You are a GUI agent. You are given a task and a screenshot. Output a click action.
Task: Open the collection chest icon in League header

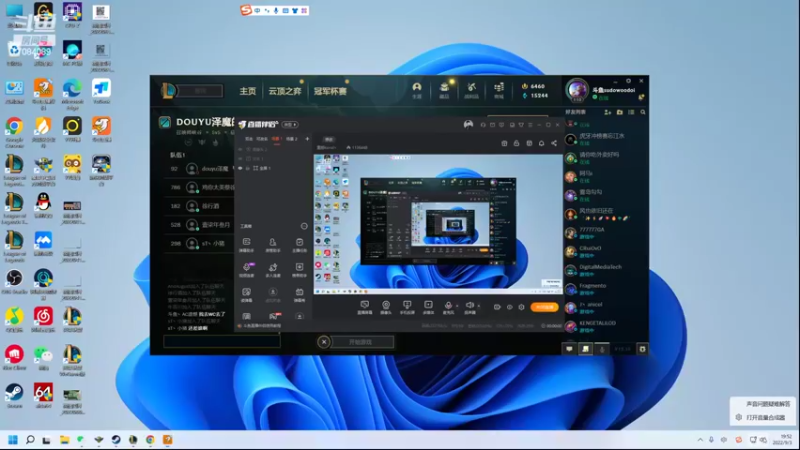(x=444, y=90)
